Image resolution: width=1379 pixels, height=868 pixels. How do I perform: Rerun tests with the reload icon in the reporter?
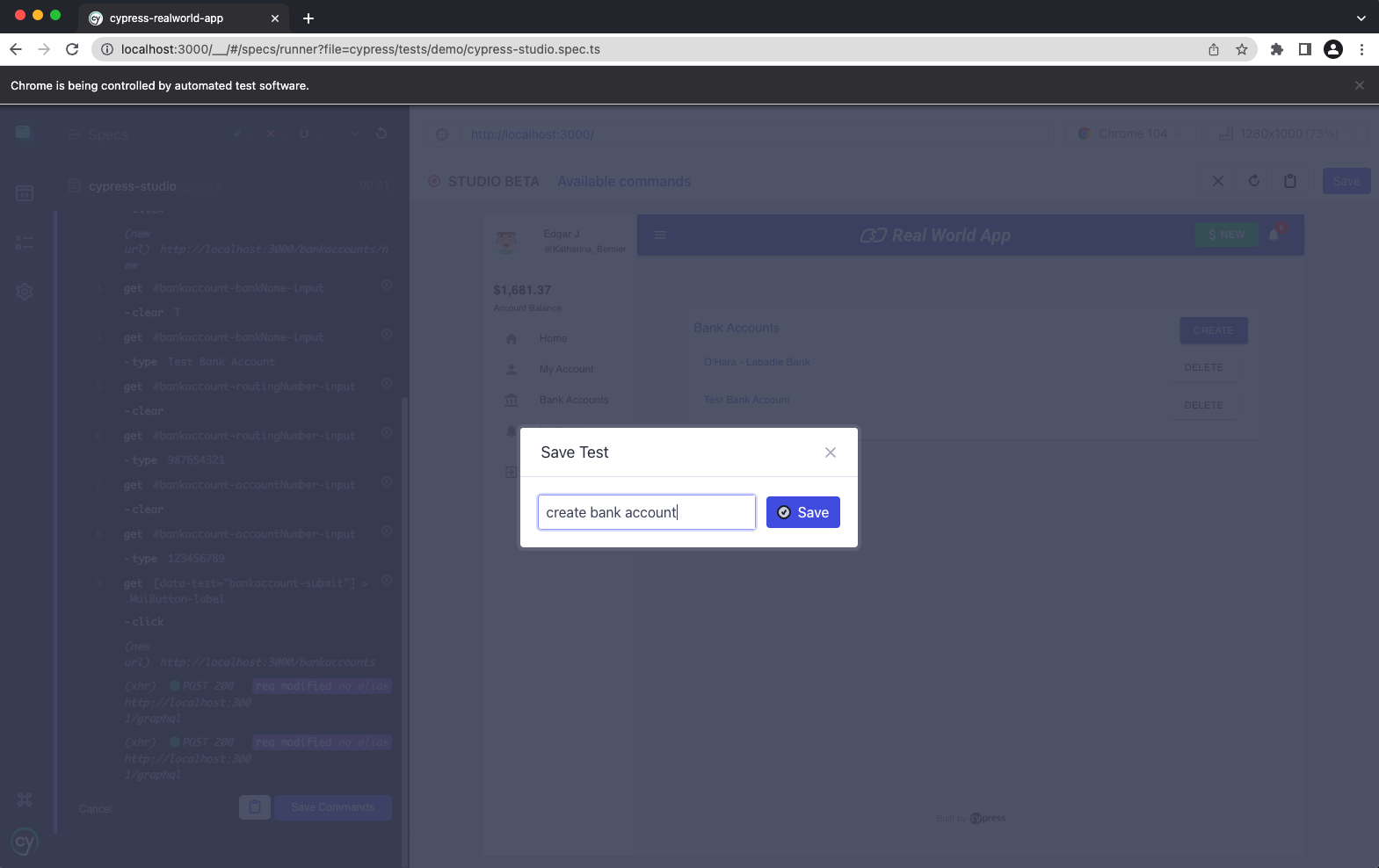coord(381,134)
